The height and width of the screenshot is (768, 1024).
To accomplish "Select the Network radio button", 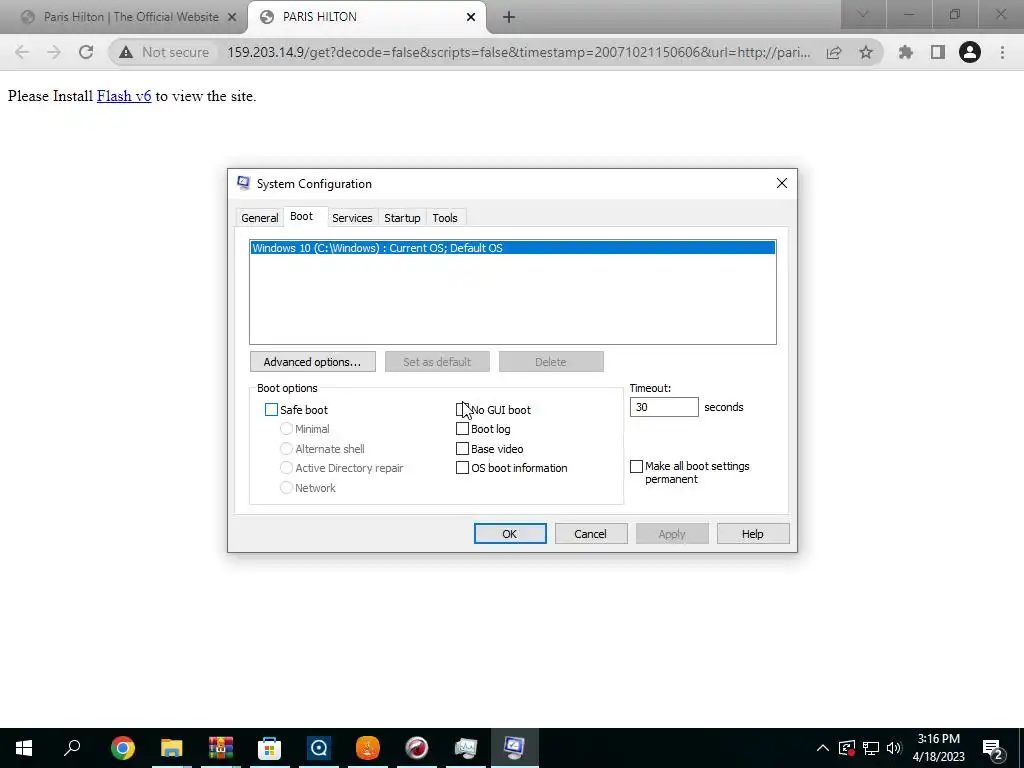I will pos(286,487).
